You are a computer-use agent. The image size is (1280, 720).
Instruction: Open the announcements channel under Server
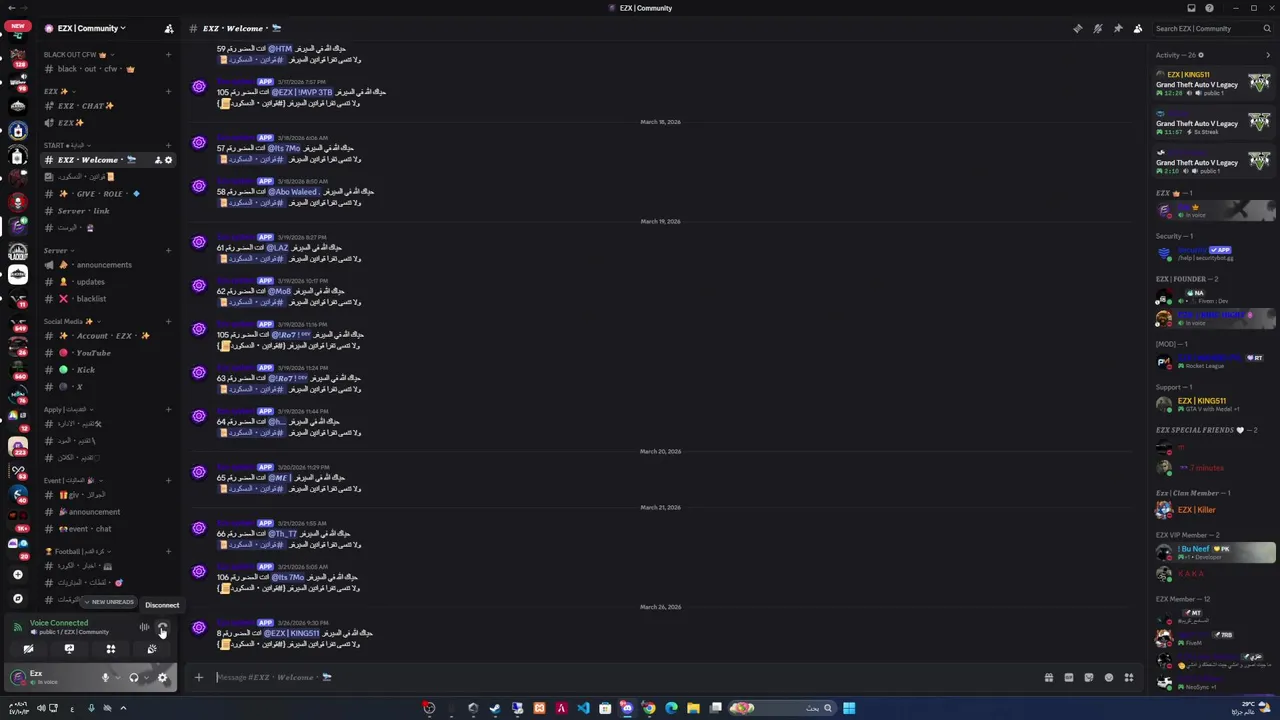(x=108, y=265)
